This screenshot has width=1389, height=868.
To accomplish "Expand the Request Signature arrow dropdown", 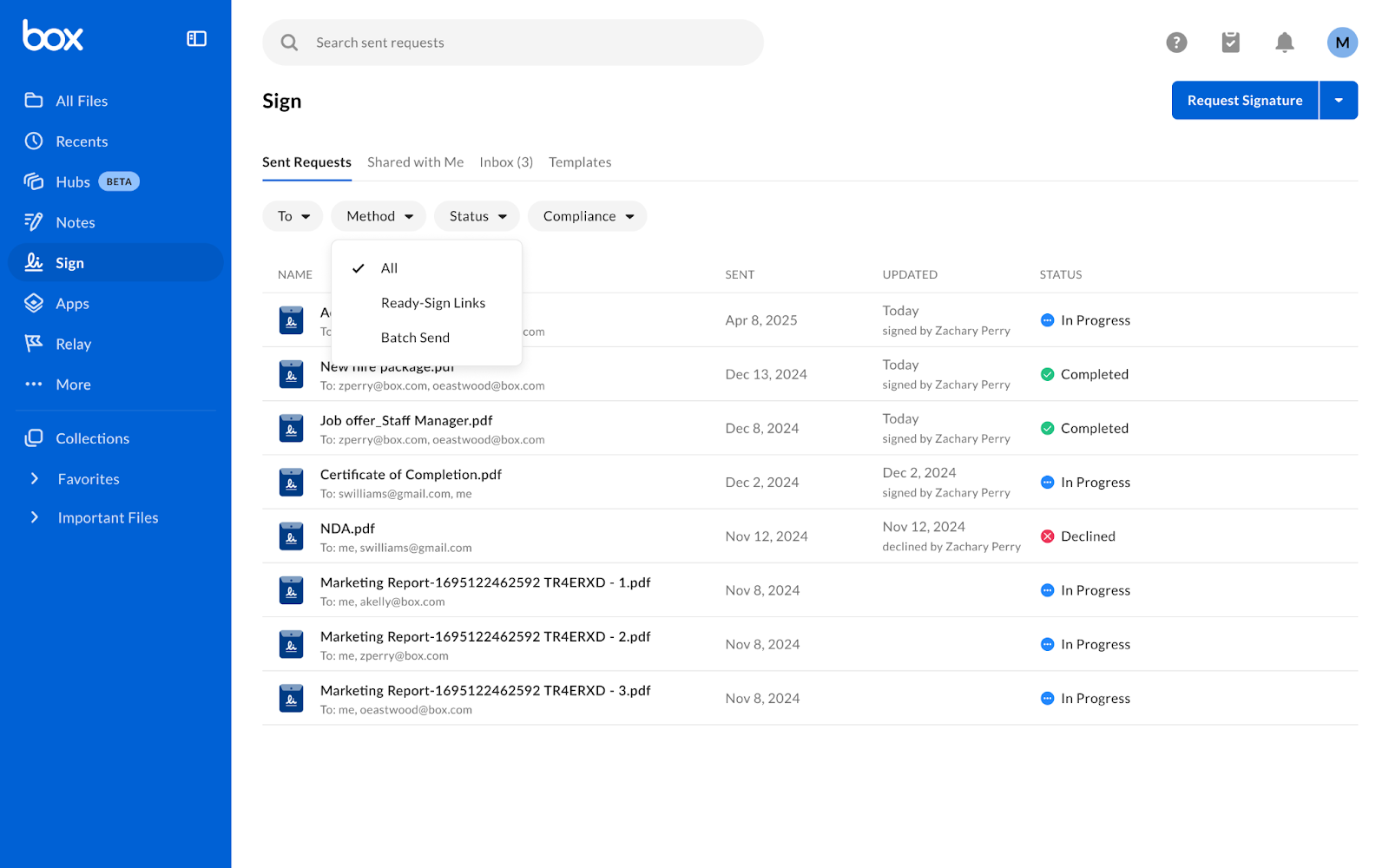I will 1338,101.
